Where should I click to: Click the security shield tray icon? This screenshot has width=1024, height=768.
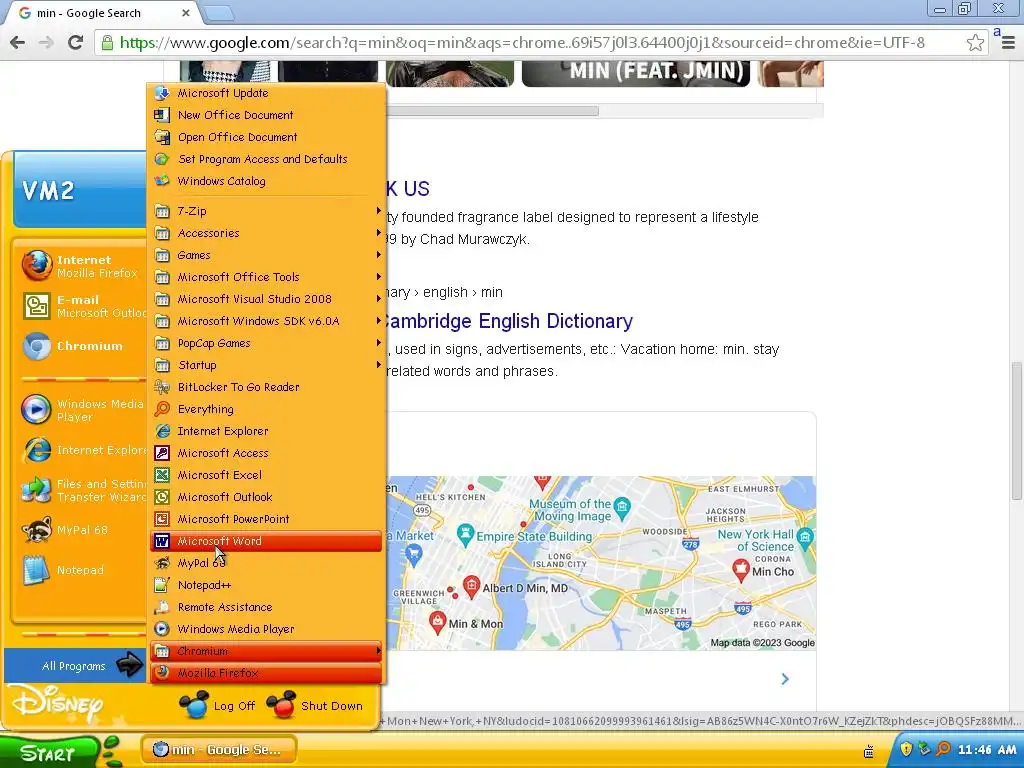point(906,749)
